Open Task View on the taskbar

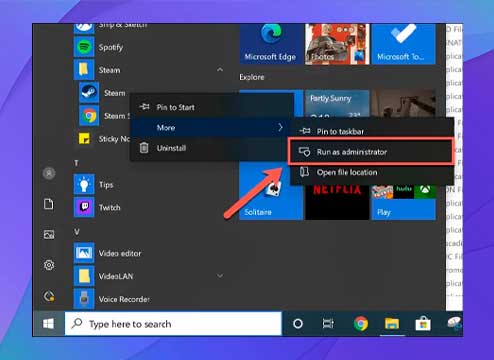click(x=328, y=323)
